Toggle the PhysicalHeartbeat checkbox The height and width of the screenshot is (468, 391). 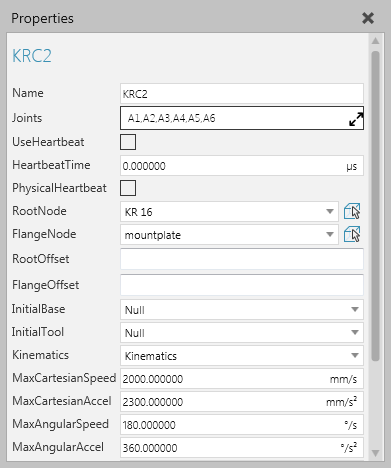click(128, 188)
